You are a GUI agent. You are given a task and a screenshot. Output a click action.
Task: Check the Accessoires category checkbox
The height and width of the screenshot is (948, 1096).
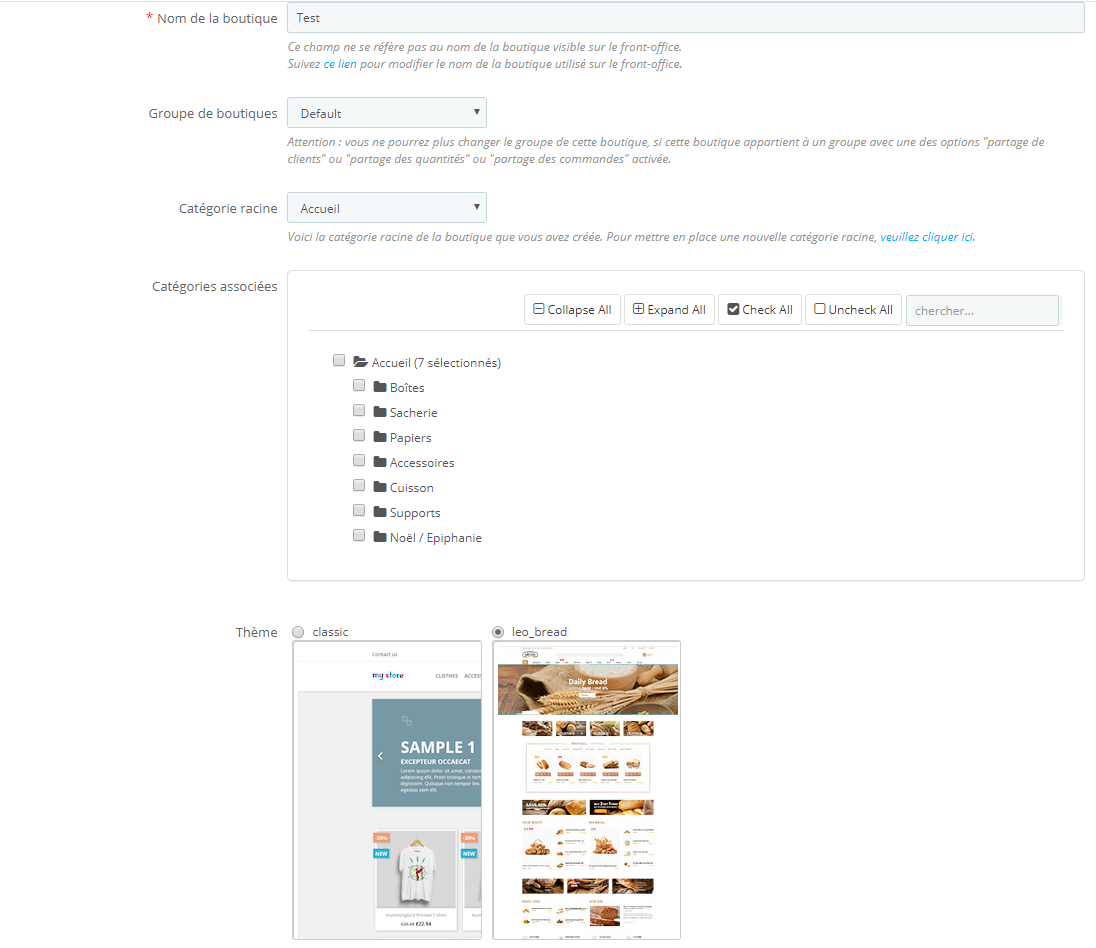[359, 460]
